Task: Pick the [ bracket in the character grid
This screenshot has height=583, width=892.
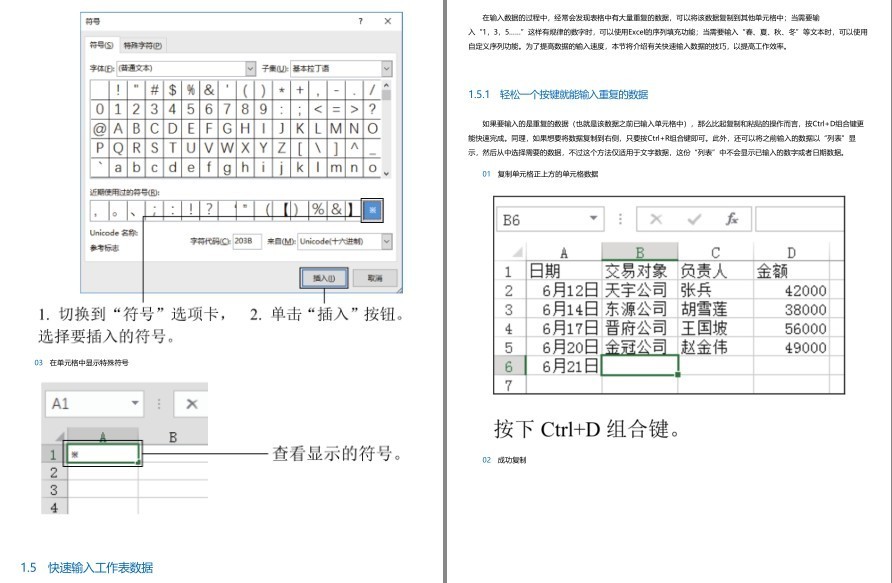Action: pos(300,148)
